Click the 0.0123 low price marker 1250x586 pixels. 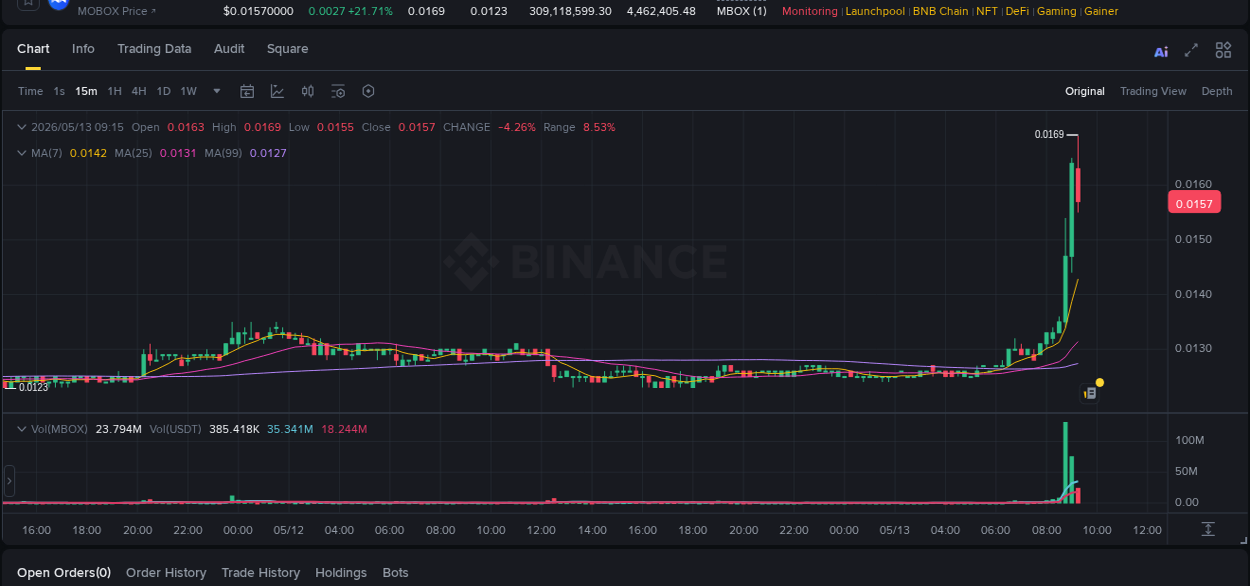[34, 387]
